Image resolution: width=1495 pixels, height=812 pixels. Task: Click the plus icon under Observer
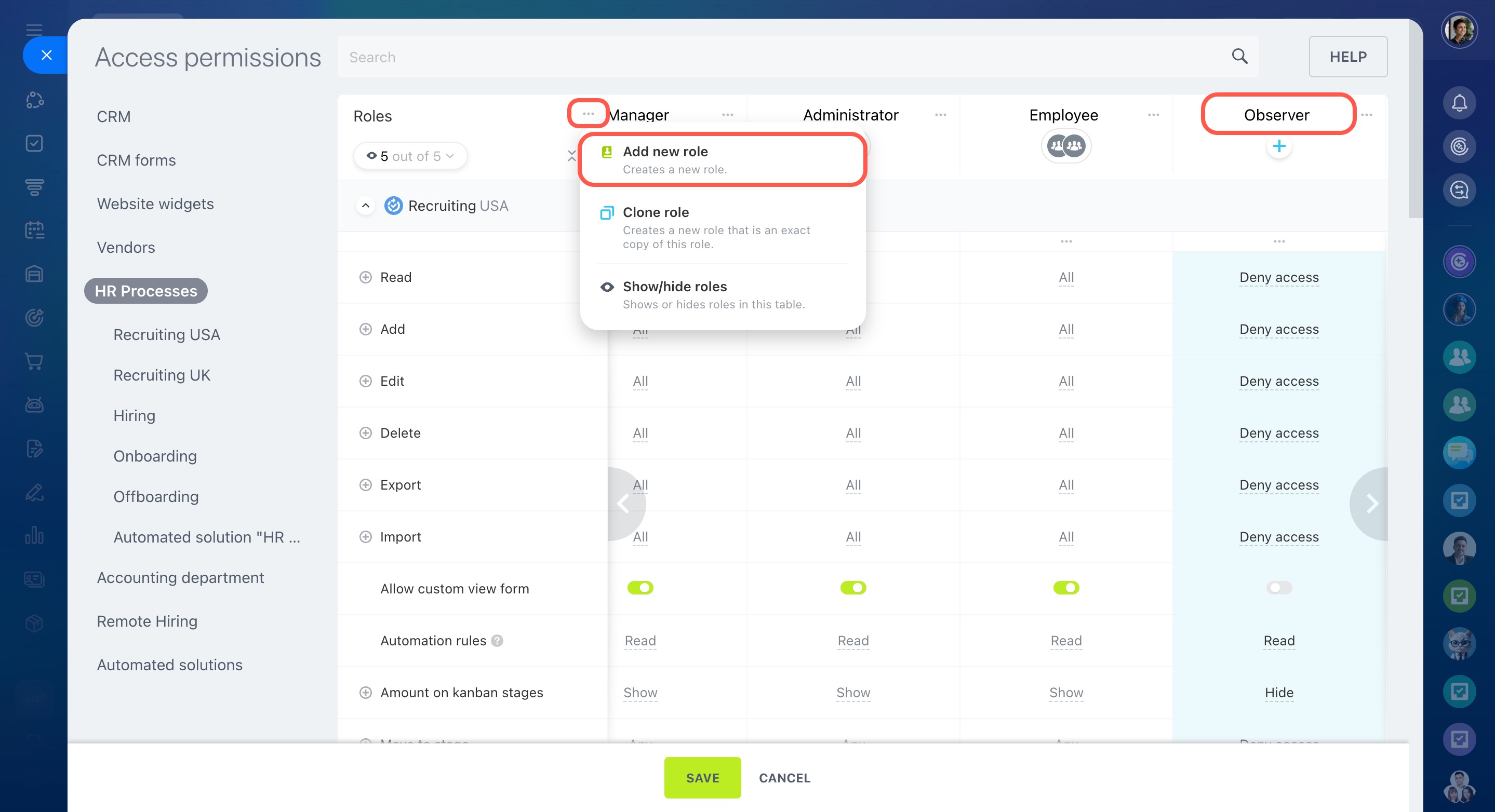tap(1278, 146)
